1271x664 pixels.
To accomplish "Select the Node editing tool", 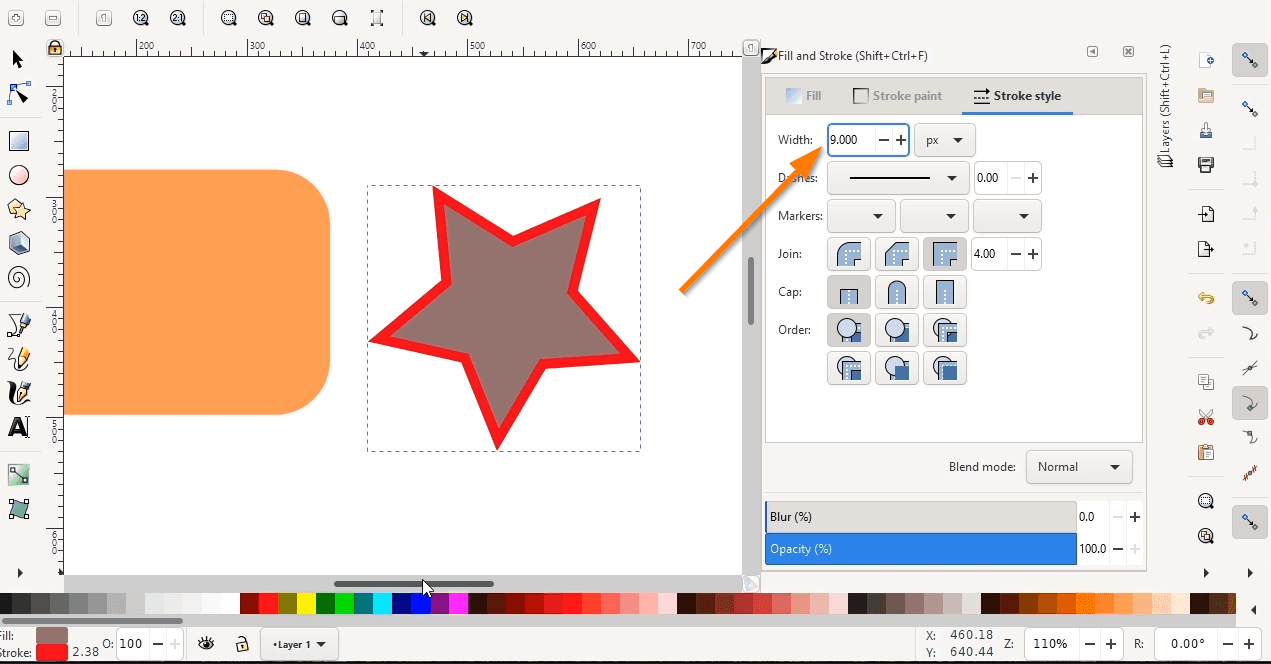I will pyautogui.click(x=18, y=93).
